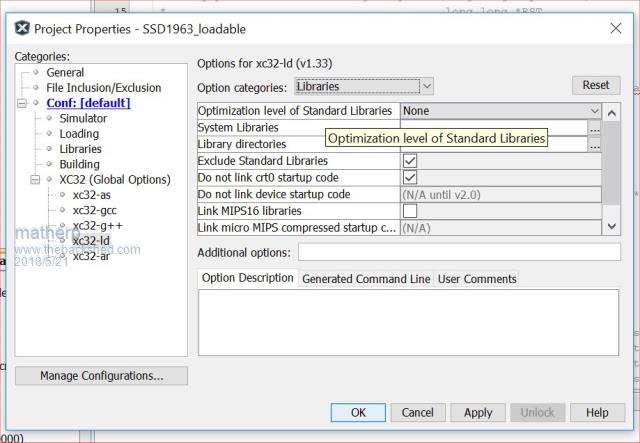Select xc32-ld tool options

coord(91,241)
